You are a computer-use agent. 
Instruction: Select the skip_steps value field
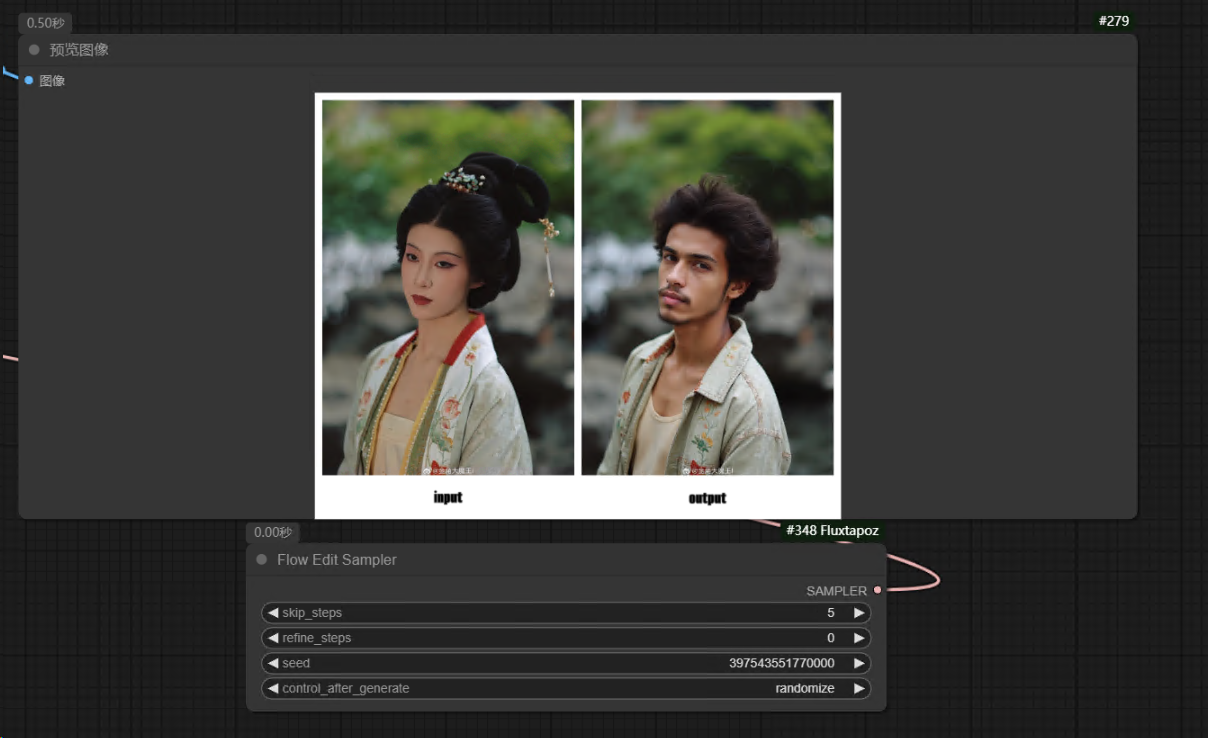565,613
